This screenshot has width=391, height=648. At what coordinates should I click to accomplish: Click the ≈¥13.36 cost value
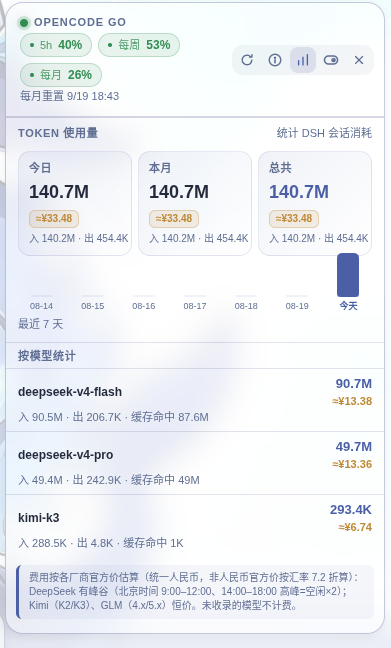[x=352, y=464]
